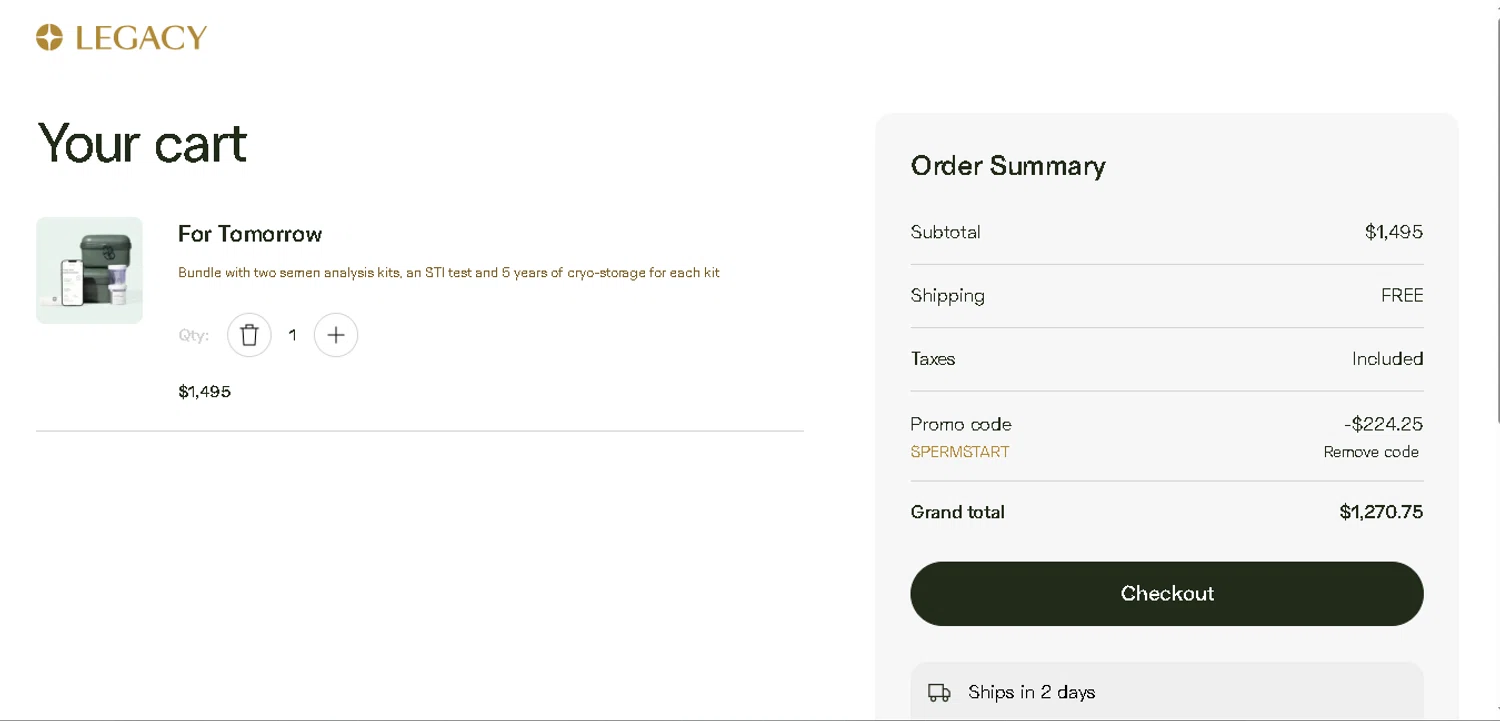This screenshot has height=721, width=1500.
Task: Click the LEGACY brand wordmark
Action: [x=141, y=38]
